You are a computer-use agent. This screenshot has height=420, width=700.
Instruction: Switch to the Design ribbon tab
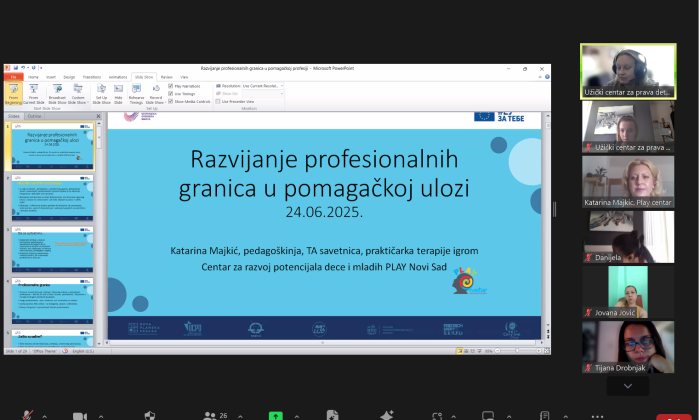69,77
